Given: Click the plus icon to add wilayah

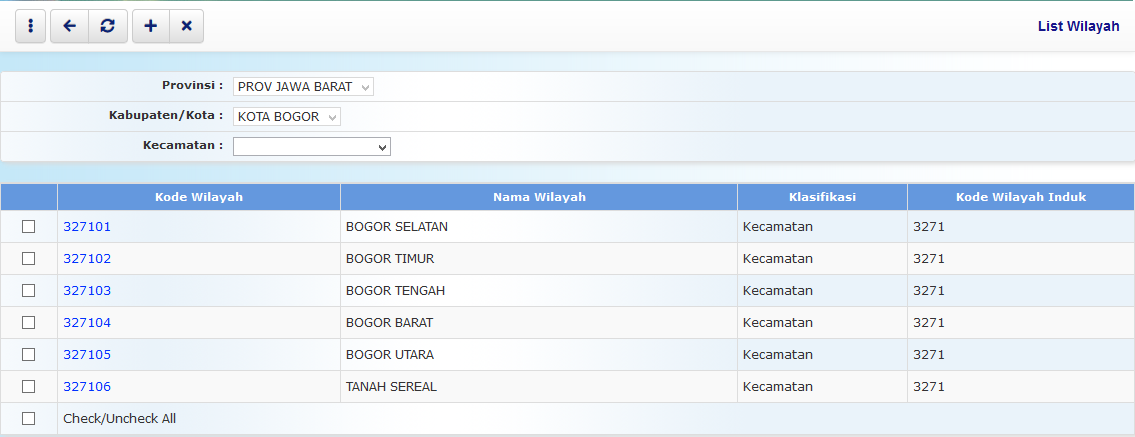Looking at the screenshot, I should point(150,27).
